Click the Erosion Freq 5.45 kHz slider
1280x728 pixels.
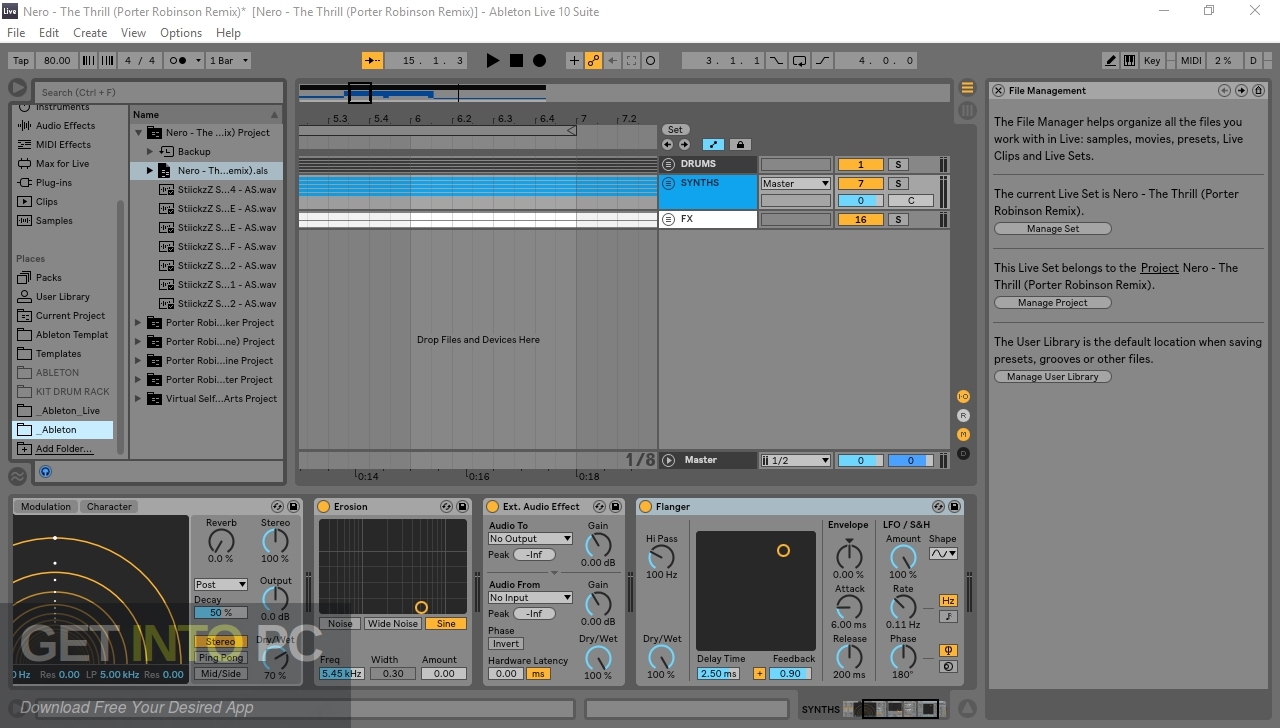(341, 674)
